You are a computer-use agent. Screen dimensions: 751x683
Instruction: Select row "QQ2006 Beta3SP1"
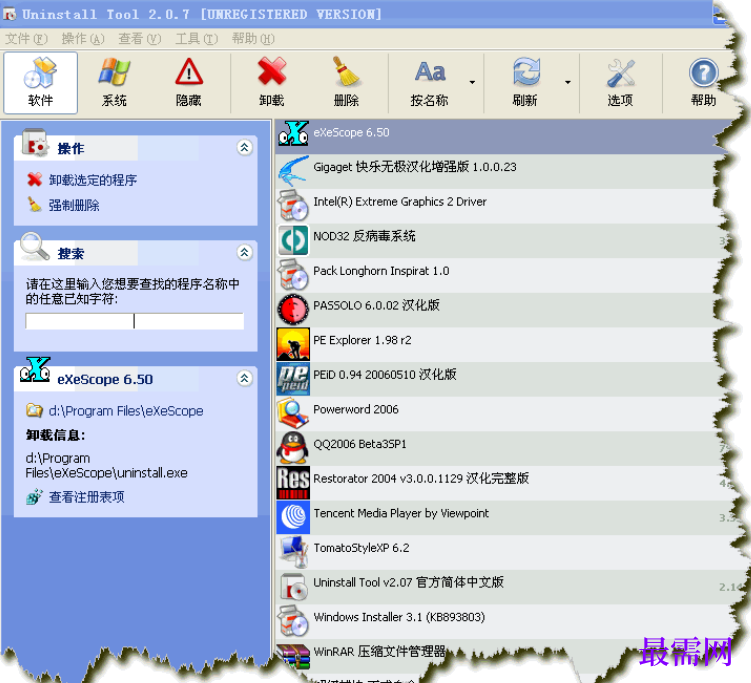[x=501, y=448]
